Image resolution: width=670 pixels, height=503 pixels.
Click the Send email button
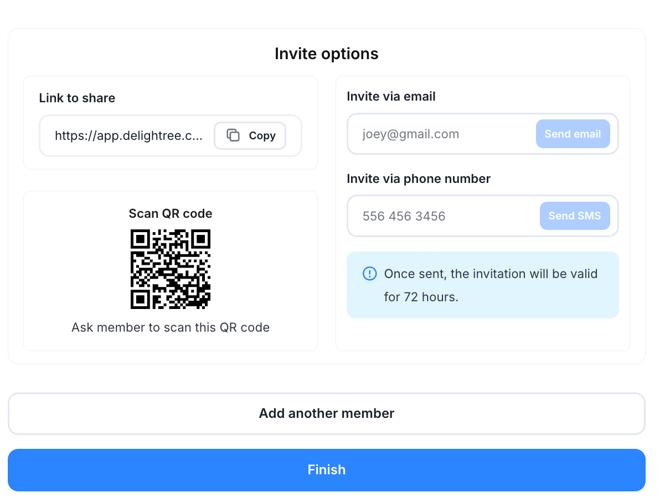(572, 134)
